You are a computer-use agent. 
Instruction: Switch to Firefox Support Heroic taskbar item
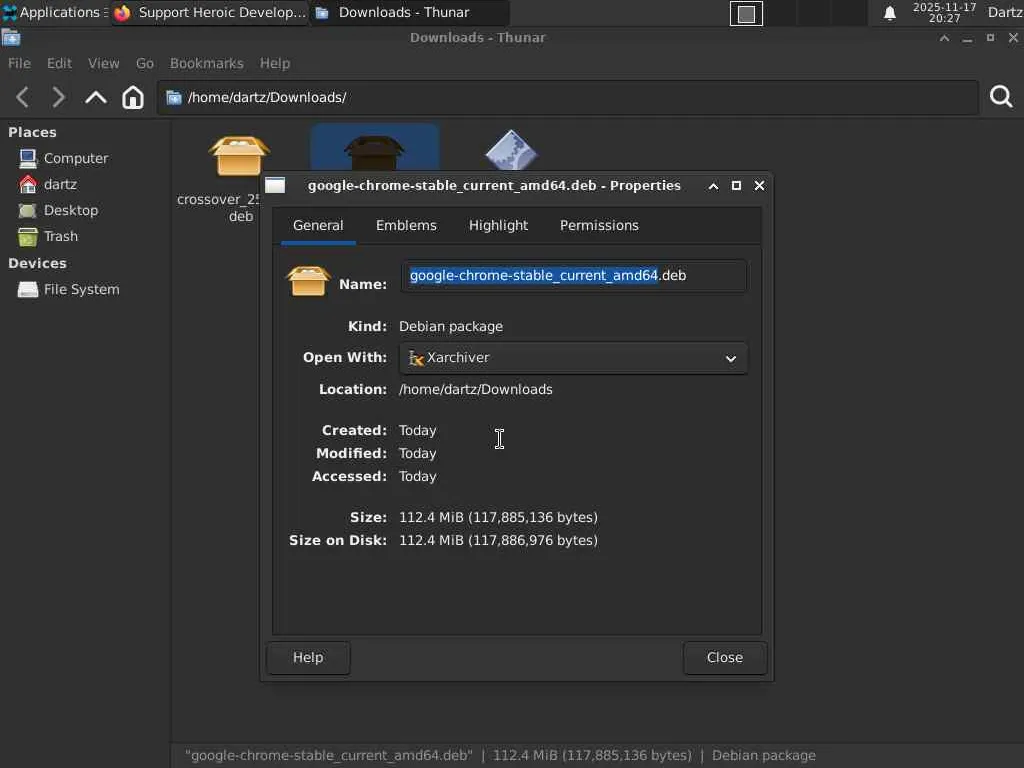[x=210, y=12]
